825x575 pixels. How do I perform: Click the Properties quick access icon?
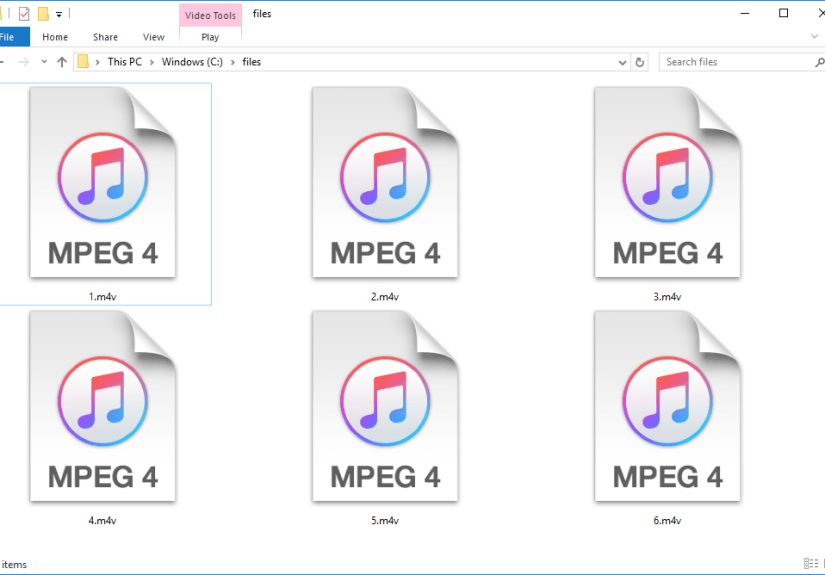pos(24,14)
